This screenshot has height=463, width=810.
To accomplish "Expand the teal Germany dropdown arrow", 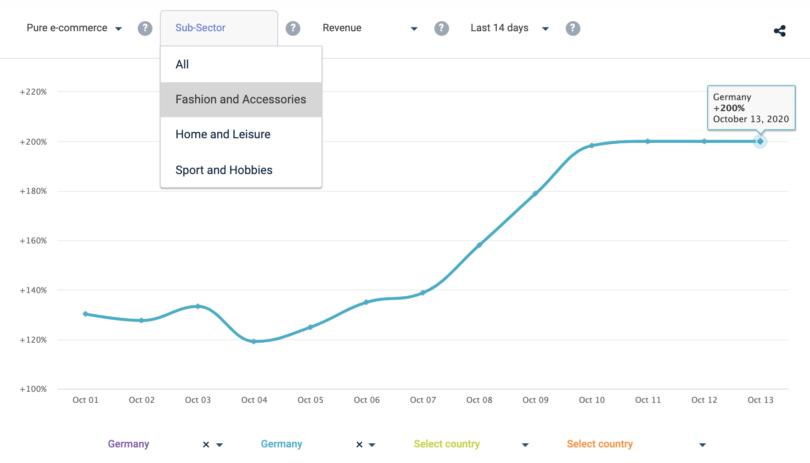I will coord(372,444).
